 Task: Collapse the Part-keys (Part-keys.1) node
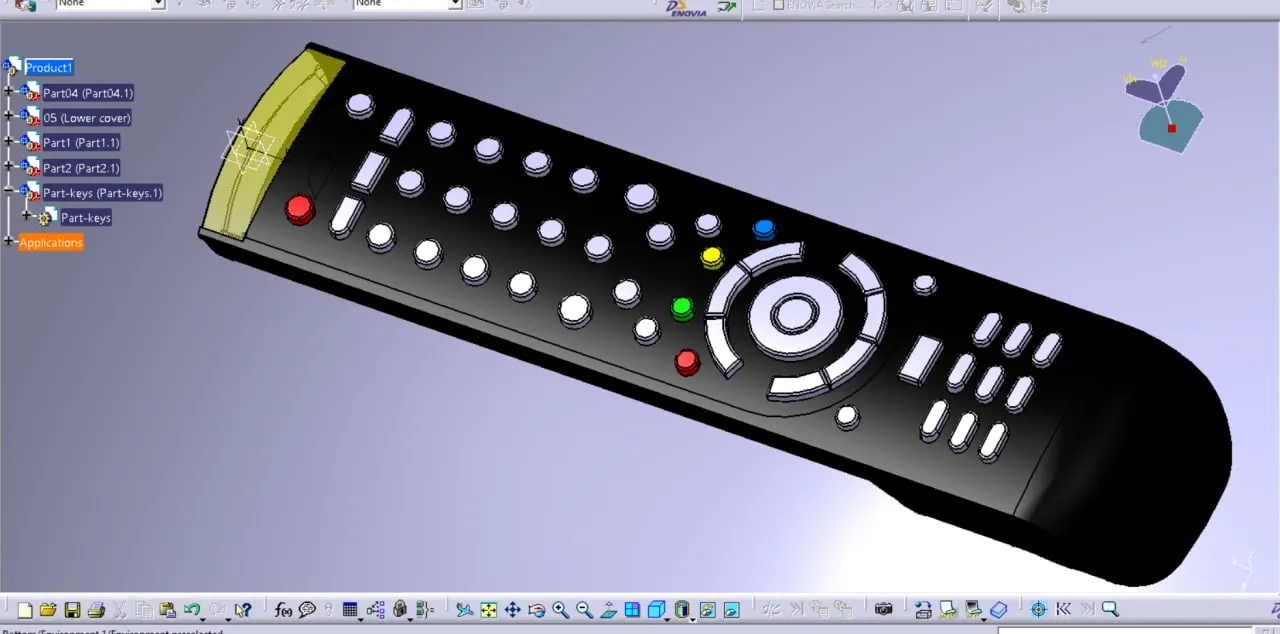(x=9, y=192)
